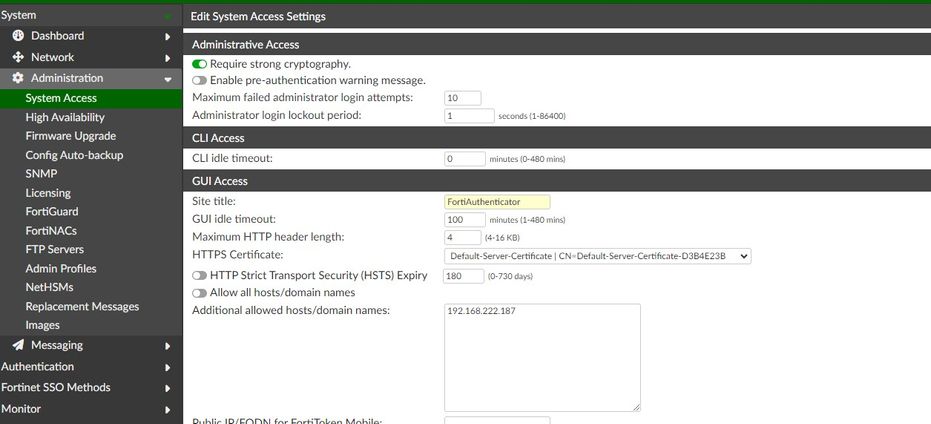Select SNMP in sidebar

pos(42,174)
